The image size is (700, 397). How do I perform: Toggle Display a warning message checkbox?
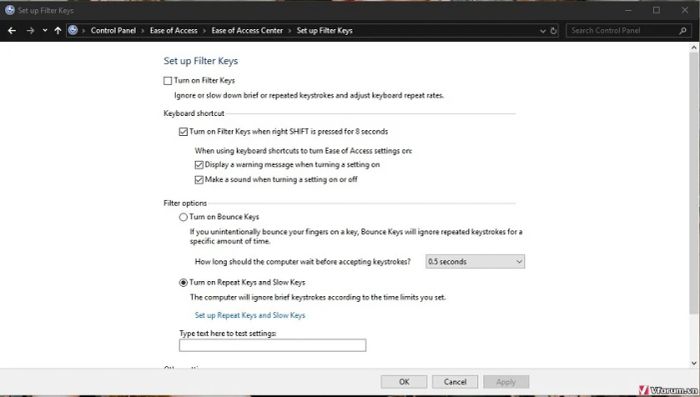point(199,165)
